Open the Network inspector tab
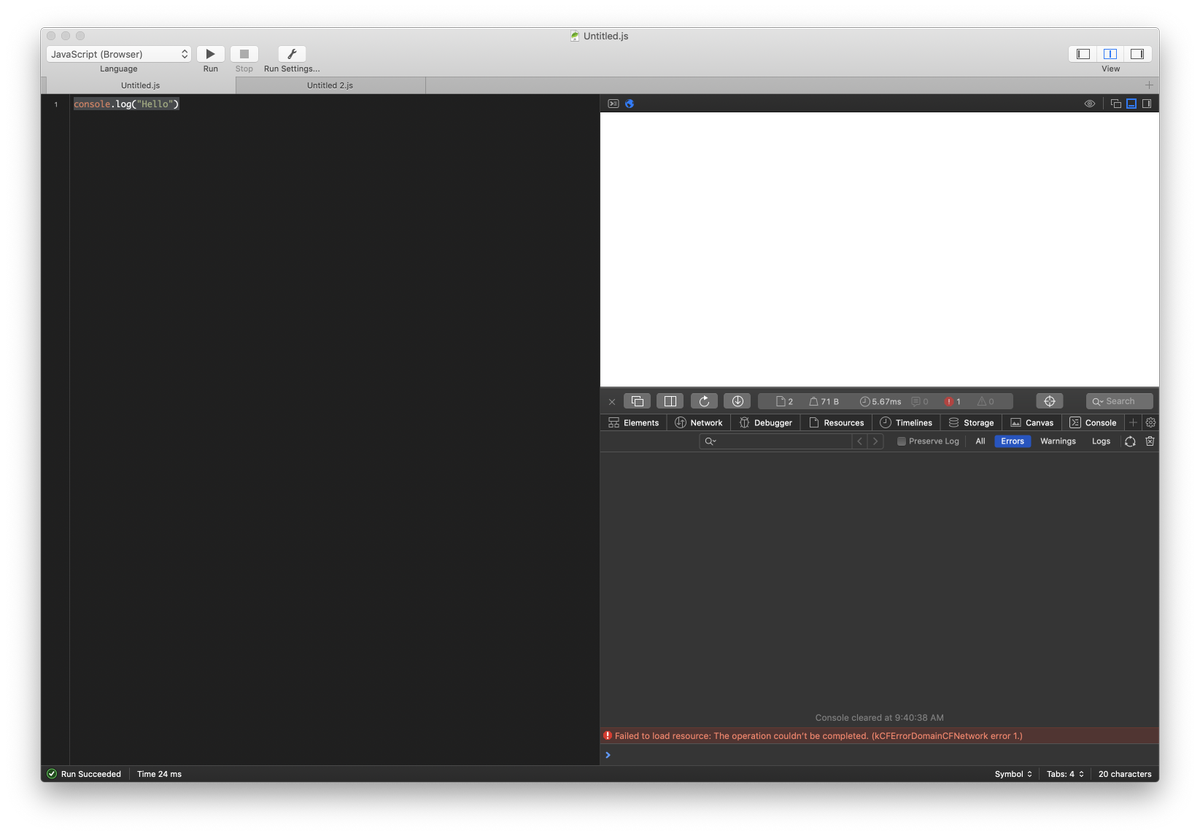This screenshot has width=1200, height=836. coord(698,422)
